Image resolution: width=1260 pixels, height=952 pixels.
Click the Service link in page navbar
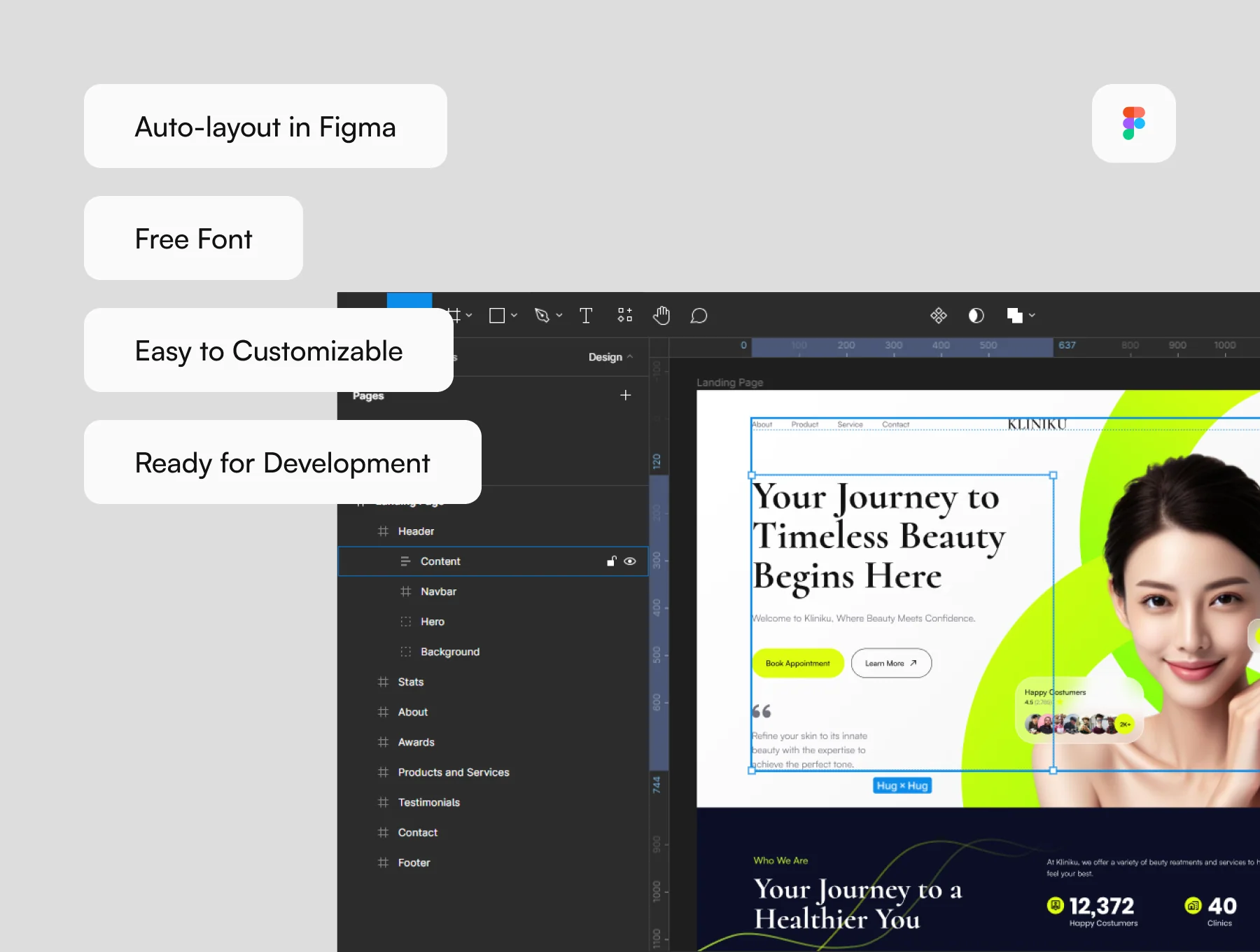[x=850, y=424]
